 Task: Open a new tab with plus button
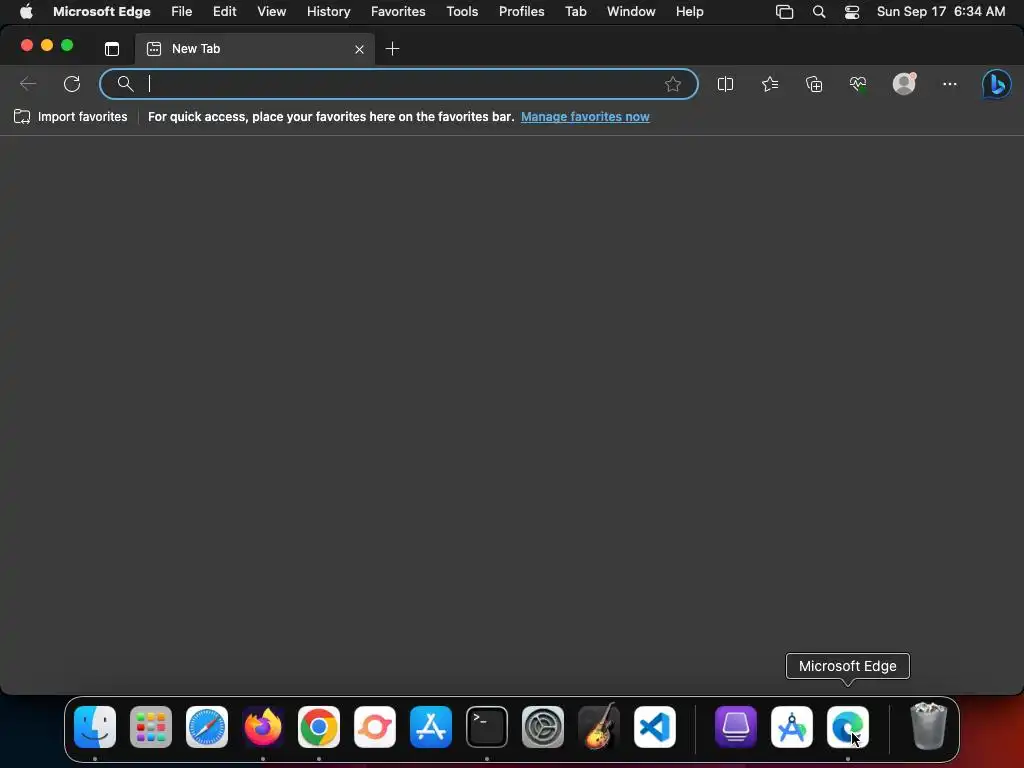tap(392, 49)
